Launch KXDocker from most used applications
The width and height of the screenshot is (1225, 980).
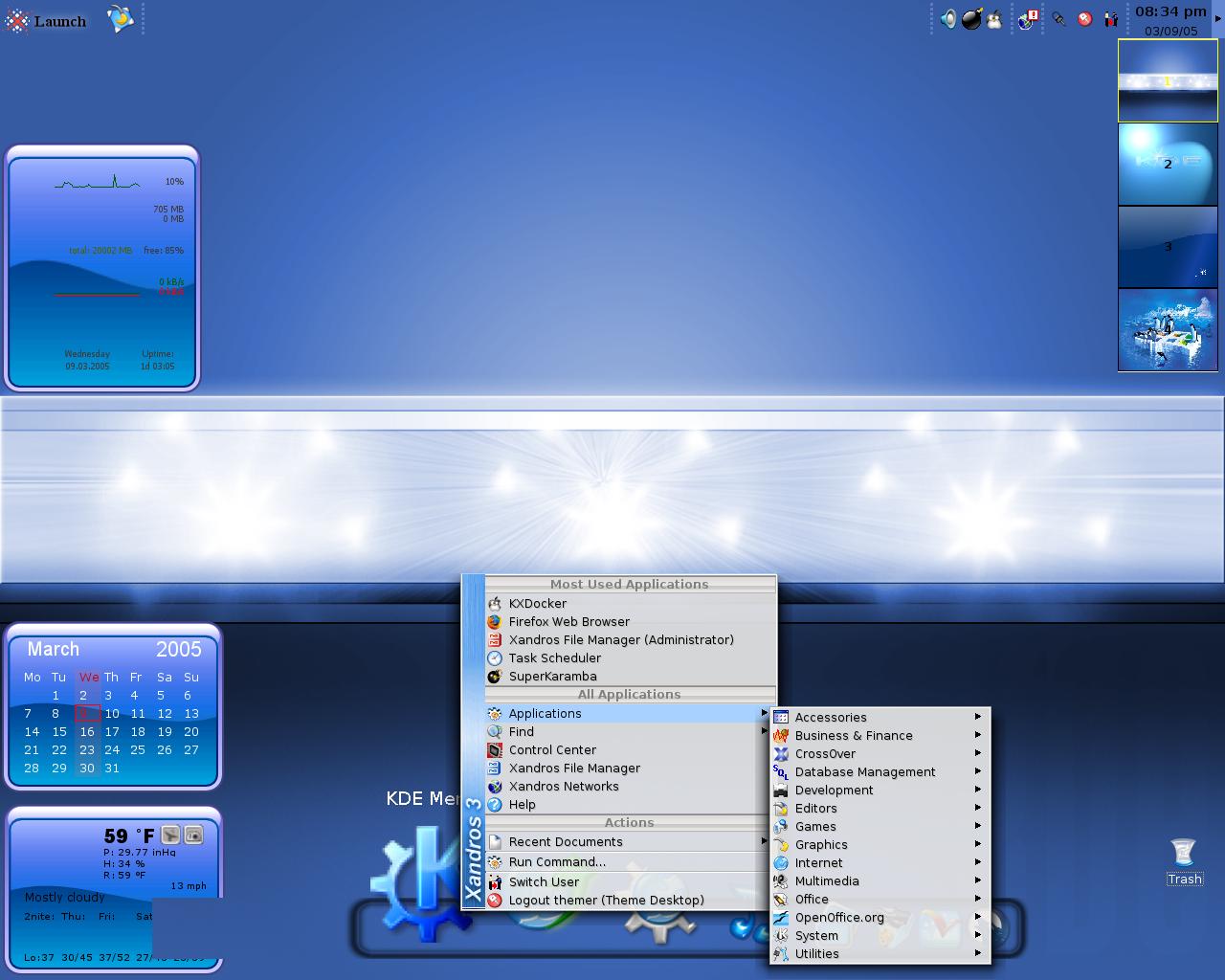click(x=630, y=604)
